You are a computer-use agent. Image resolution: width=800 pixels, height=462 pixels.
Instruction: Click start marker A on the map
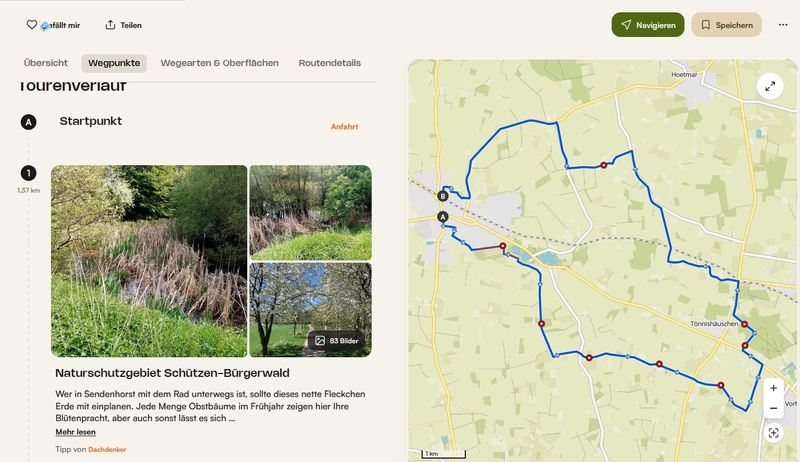click(443, 217)
